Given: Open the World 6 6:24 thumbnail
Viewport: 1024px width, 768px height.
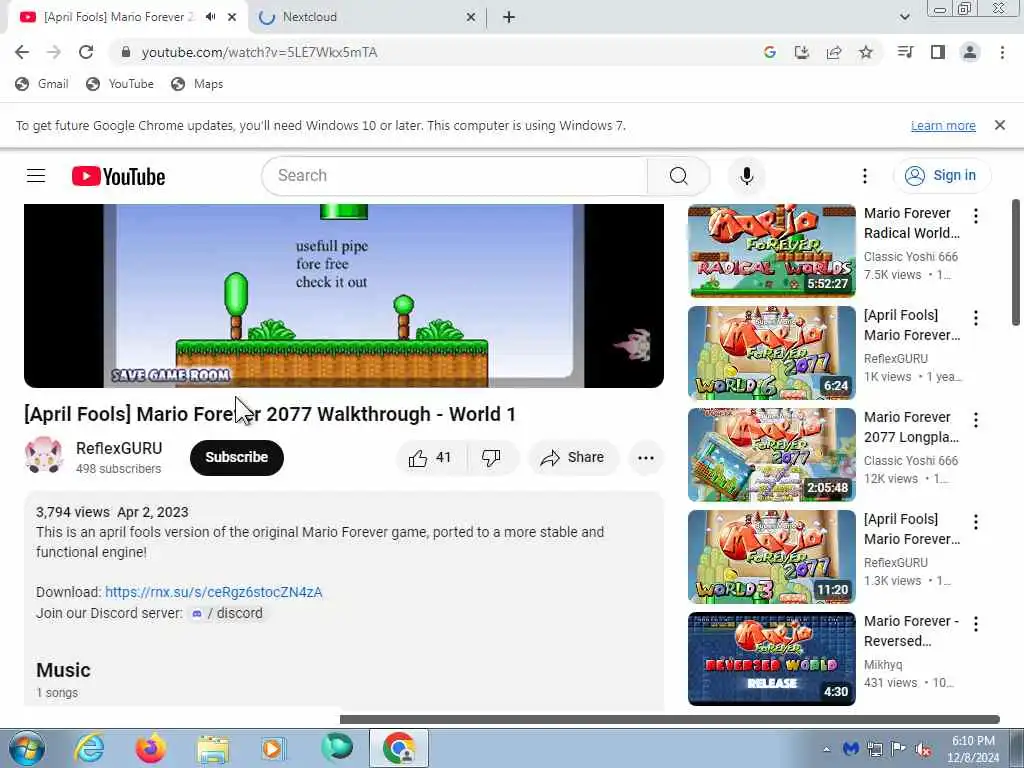Looking at the screenshot, I should pos(771,353).
